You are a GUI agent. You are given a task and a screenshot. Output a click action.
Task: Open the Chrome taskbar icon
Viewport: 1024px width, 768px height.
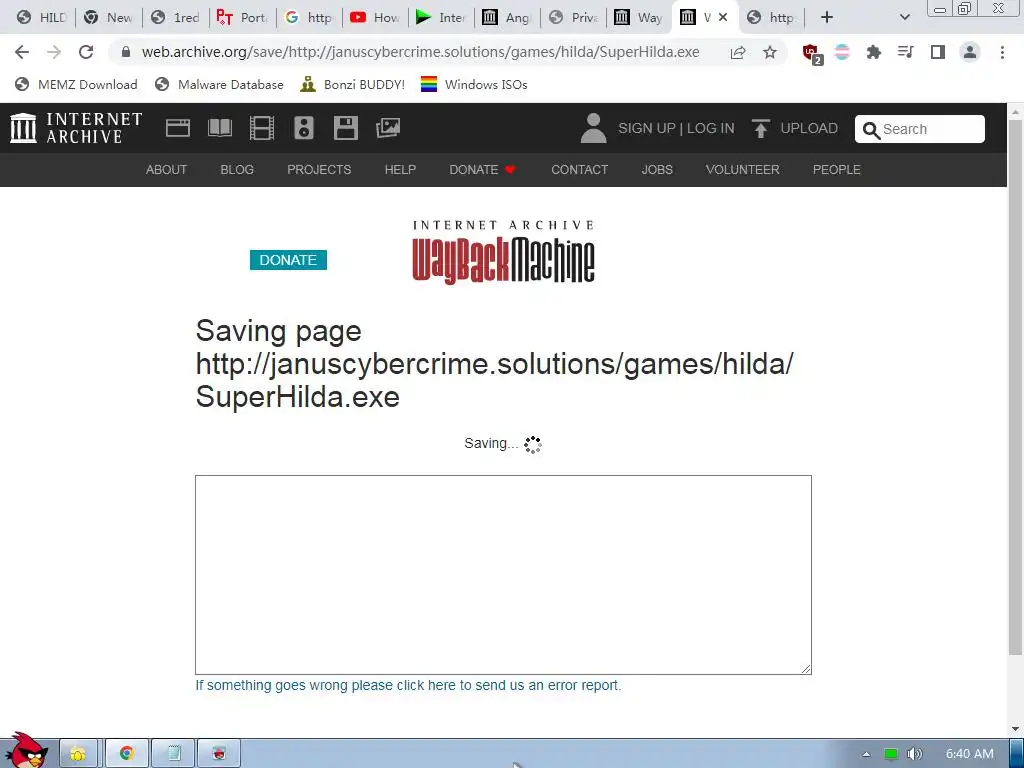tap(127, 754)
